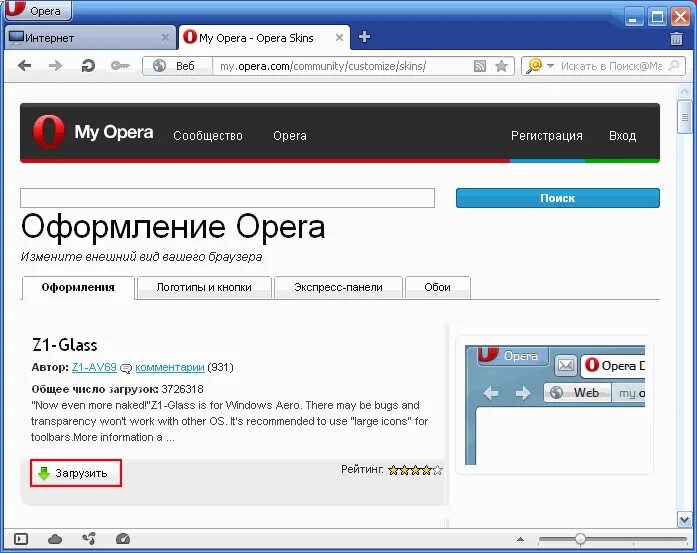Click the magnifier icon in the search box

[674, 66]
